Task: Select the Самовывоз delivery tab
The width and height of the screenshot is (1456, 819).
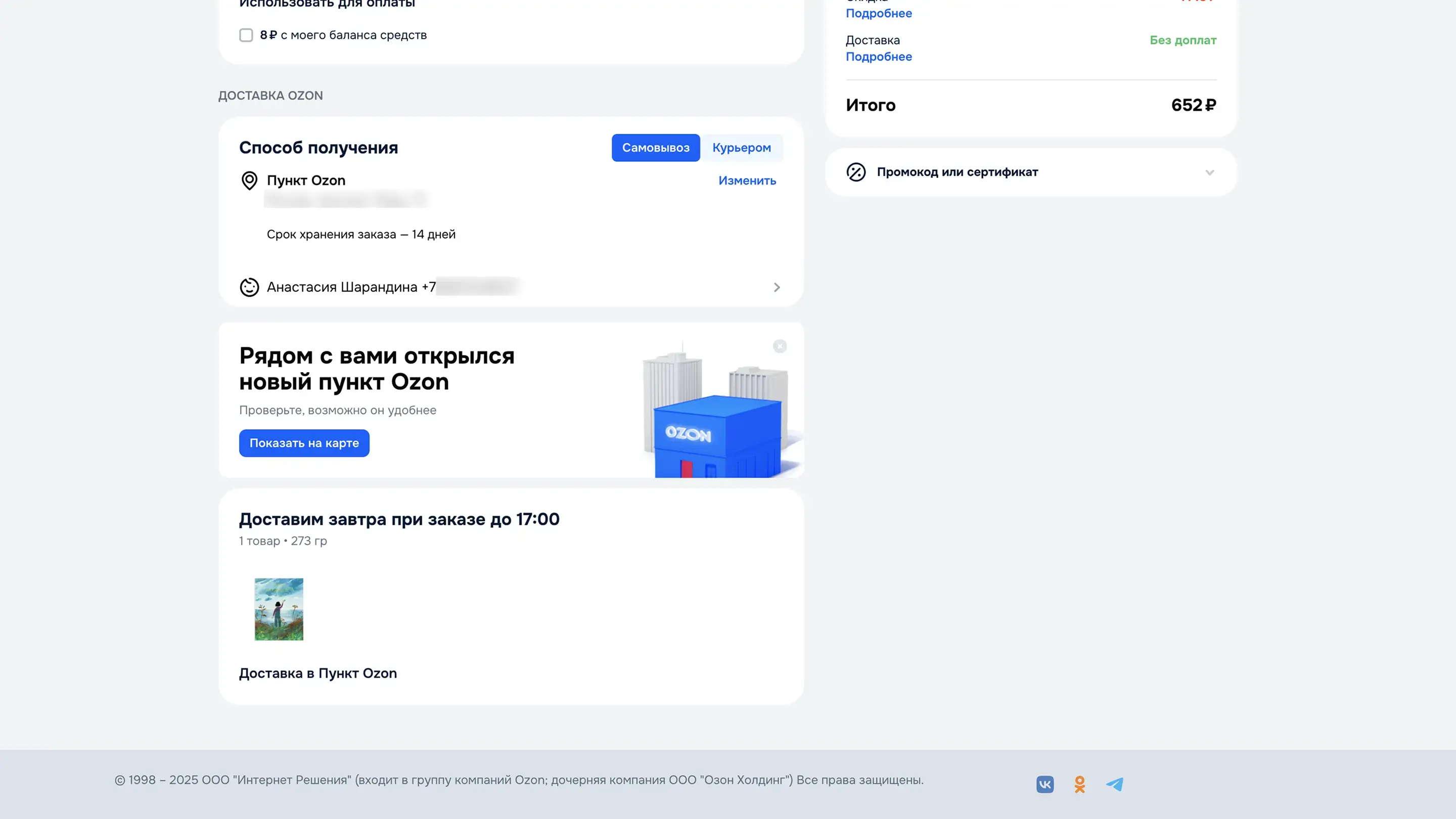Action: click(656, 148)
